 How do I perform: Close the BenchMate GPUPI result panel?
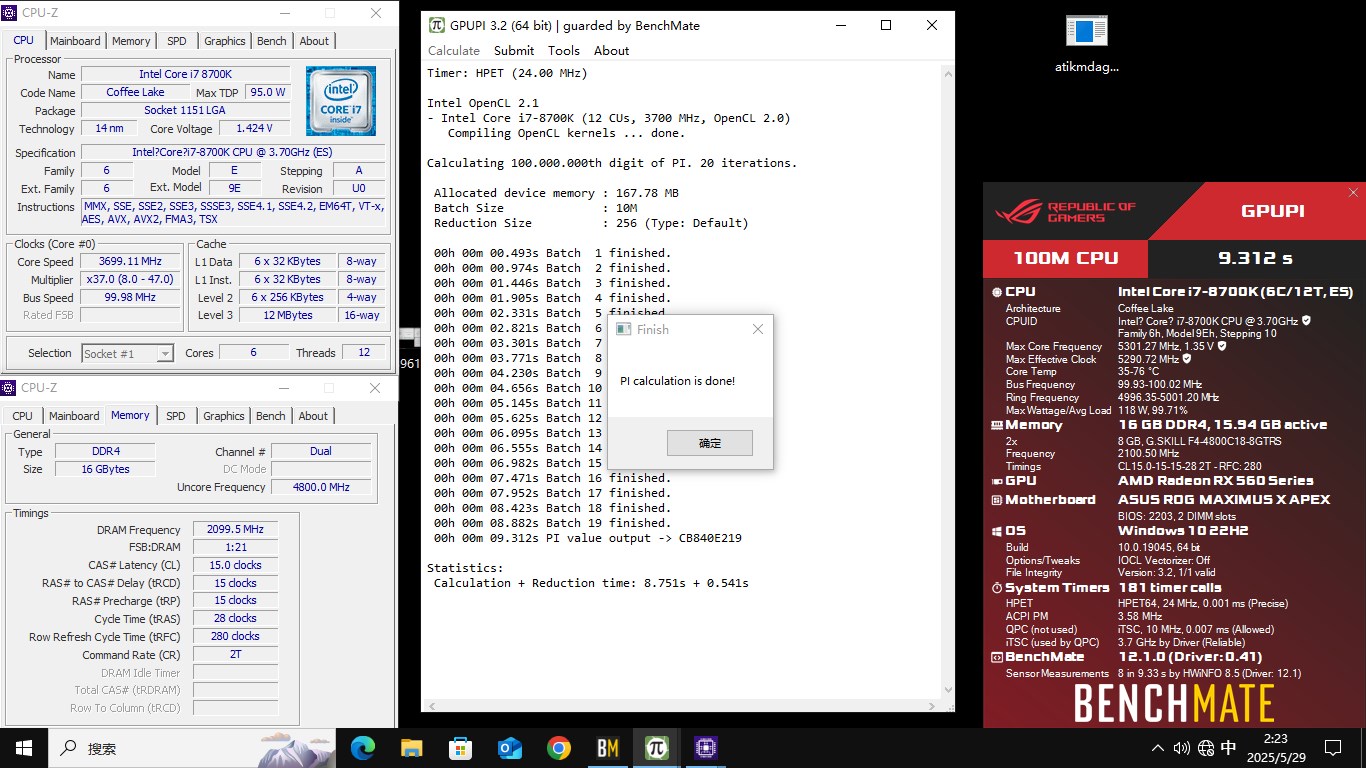[x=1354, y=193]
